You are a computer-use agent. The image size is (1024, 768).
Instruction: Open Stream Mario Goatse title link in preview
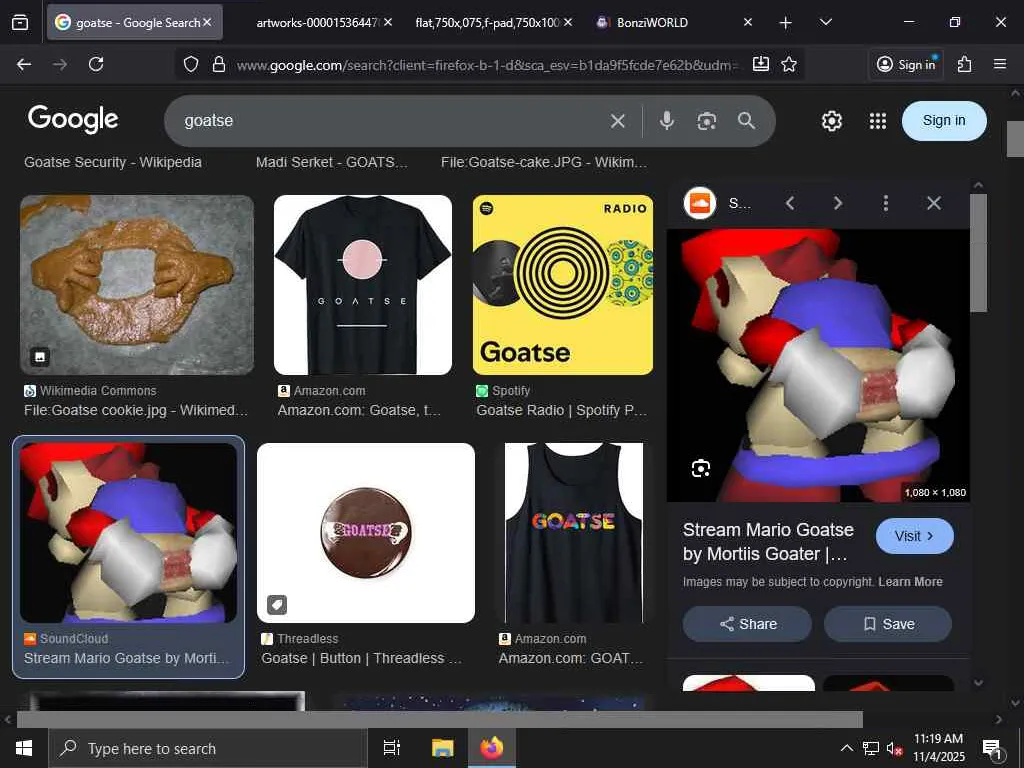(x=768, y=541)
